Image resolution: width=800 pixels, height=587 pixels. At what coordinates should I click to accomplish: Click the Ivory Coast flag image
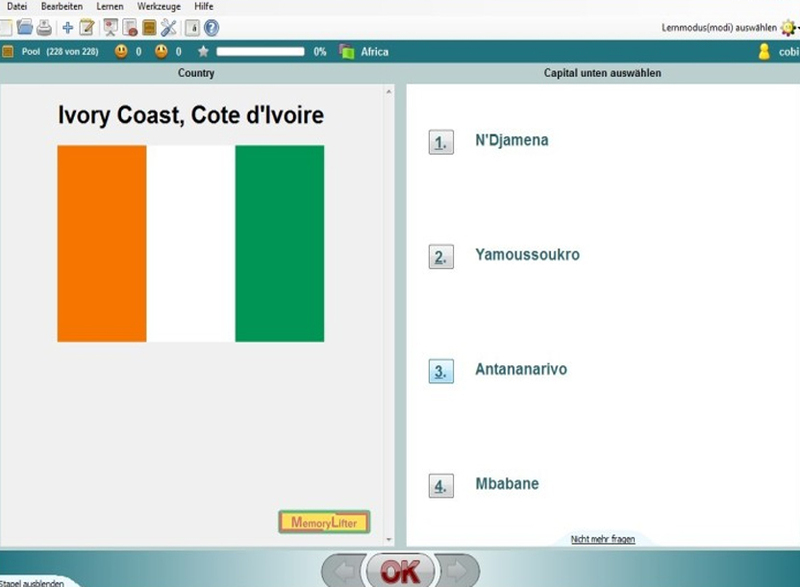(190, 243)
